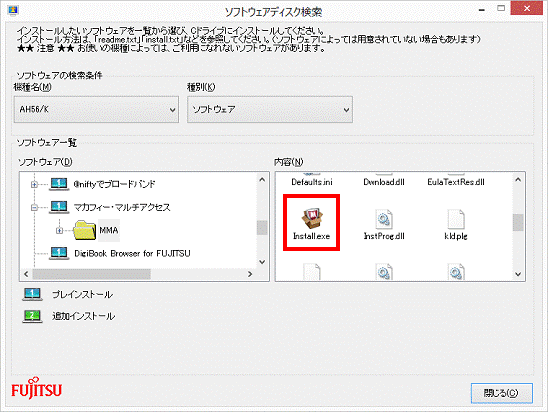548x412 pixels.
Task: Click the @niftyでブロードバンド computer icon
Action: pyautogui.click(x=59, y=184)
